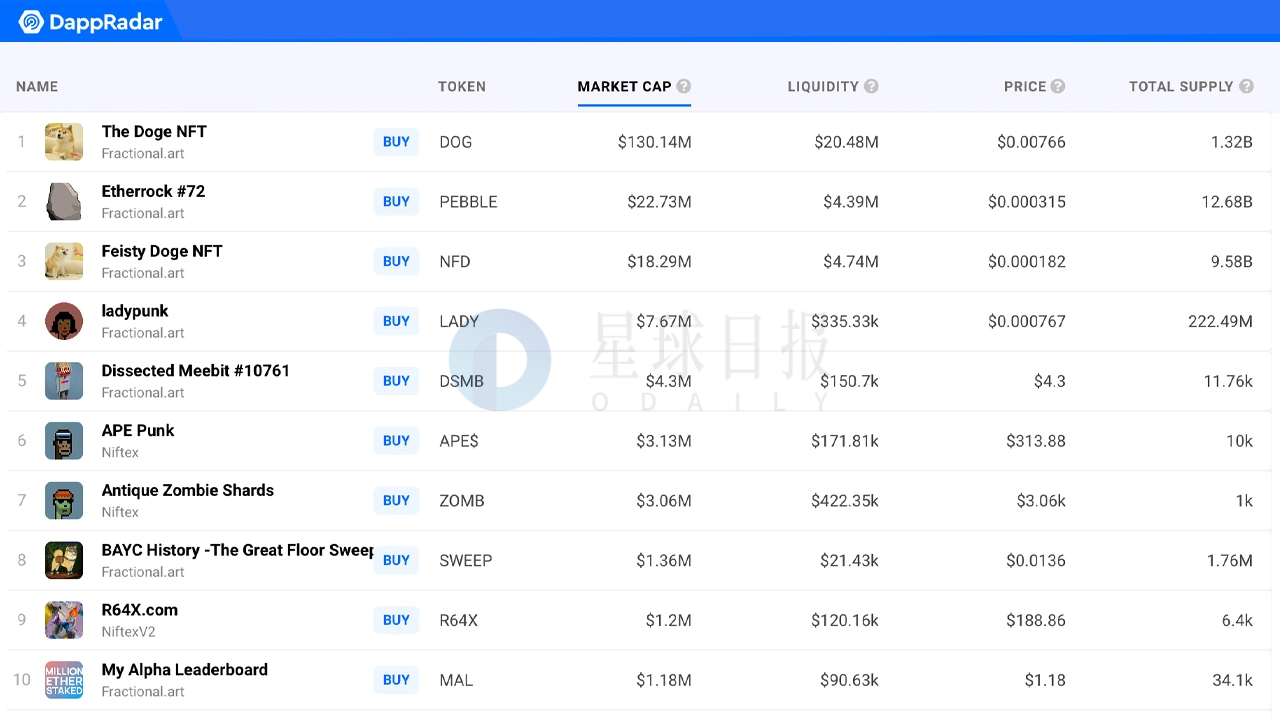Select the NiftexV2 platform label

point(128,632)
